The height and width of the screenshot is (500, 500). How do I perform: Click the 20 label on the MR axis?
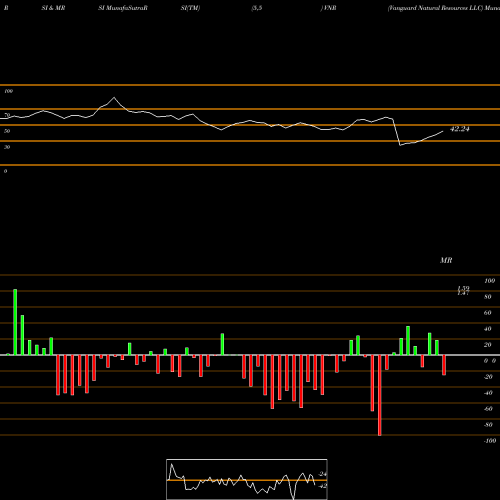[x=488, y=345]
